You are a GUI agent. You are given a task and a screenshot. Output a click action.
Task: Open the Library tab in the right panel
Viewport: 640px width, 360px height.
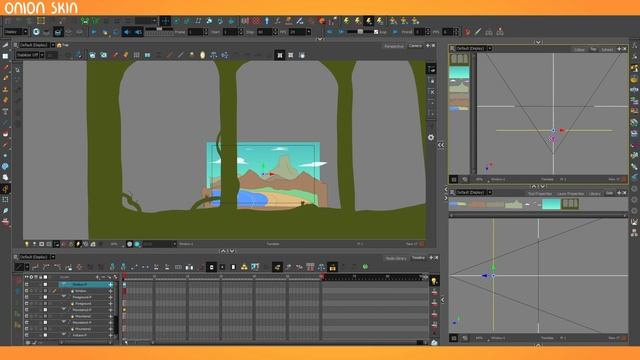click(595, 193)
